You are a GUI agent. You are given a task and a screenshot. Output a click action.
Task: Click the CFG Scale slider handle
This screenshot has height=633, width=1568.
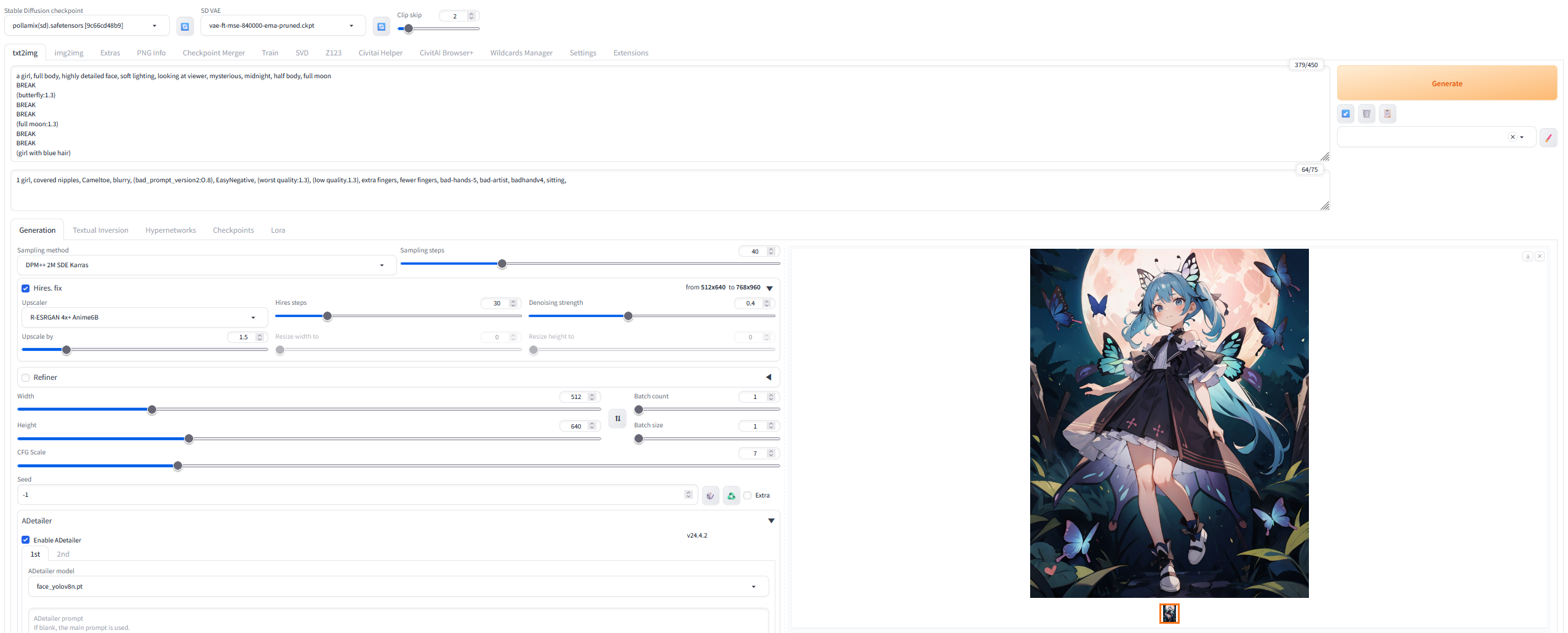178,466
